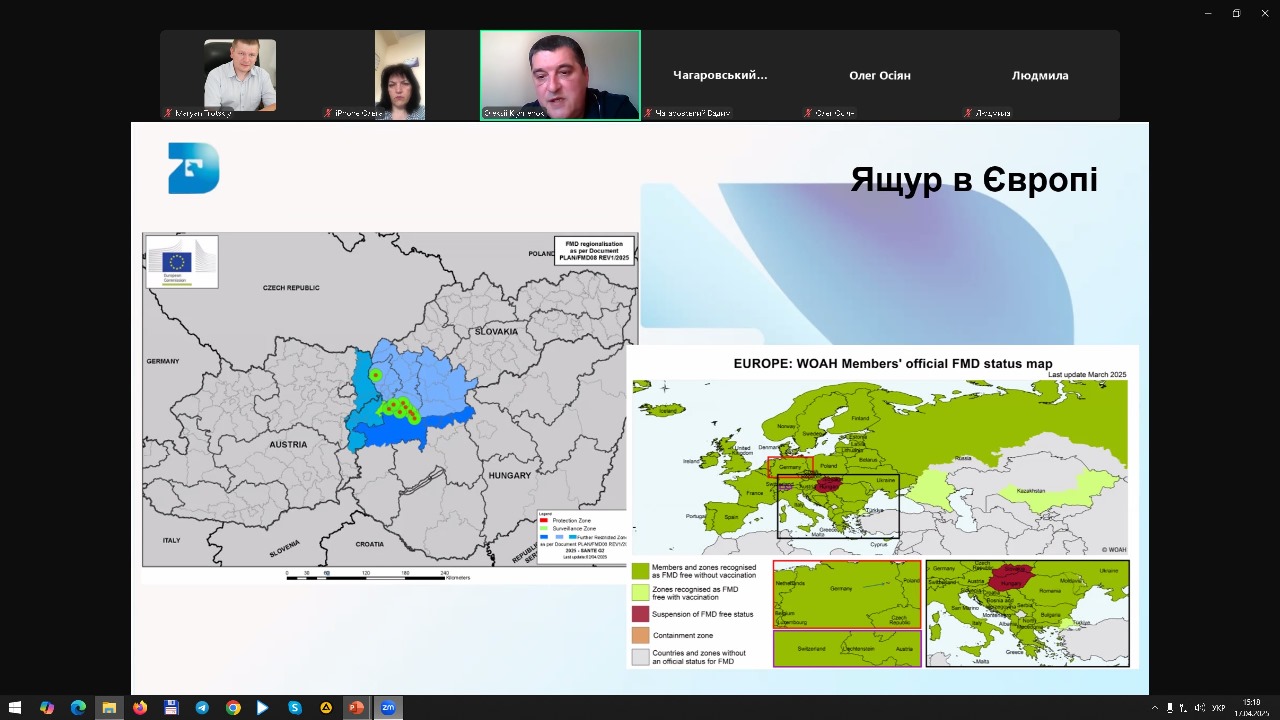Screen dimensions: 1280x720
Task: Click the dark red 'Suspension of FMD free status' swatch
Action: pyautogui.click(x=641, y=614)
